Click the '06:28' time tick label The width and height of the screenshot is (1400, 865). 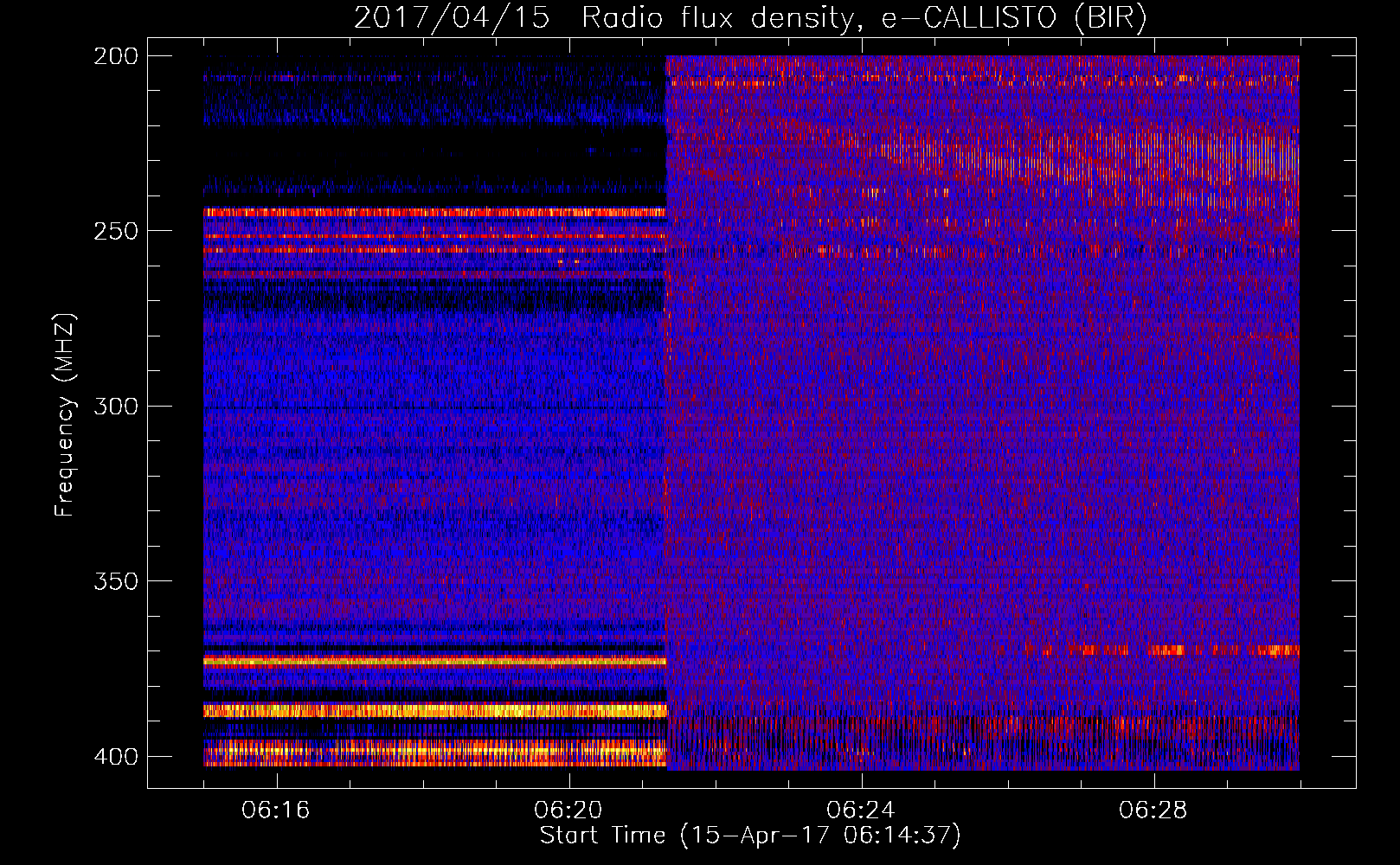(x=1153, y=811)
